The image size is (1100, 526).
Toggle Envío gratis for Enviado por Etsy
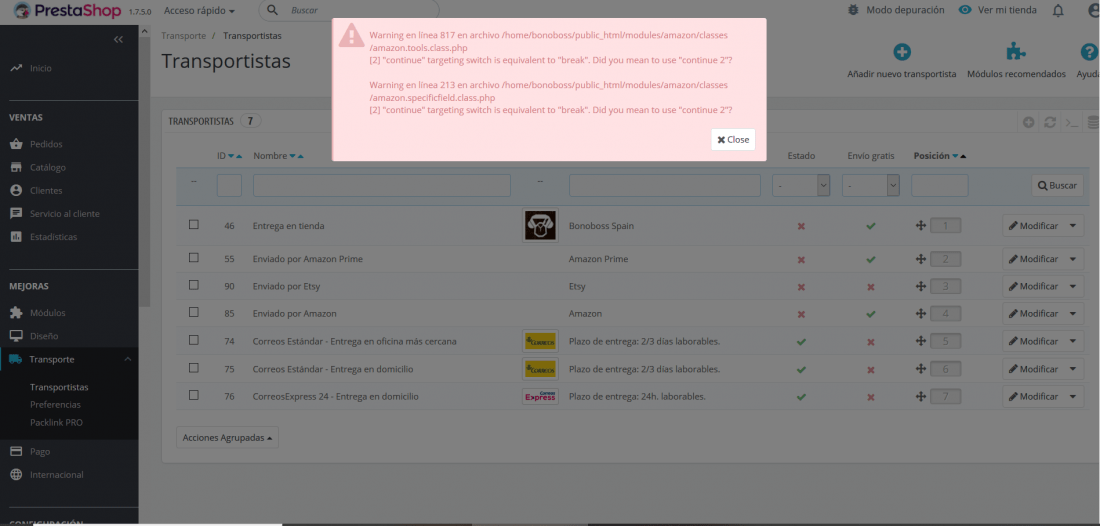pos(871,287)
